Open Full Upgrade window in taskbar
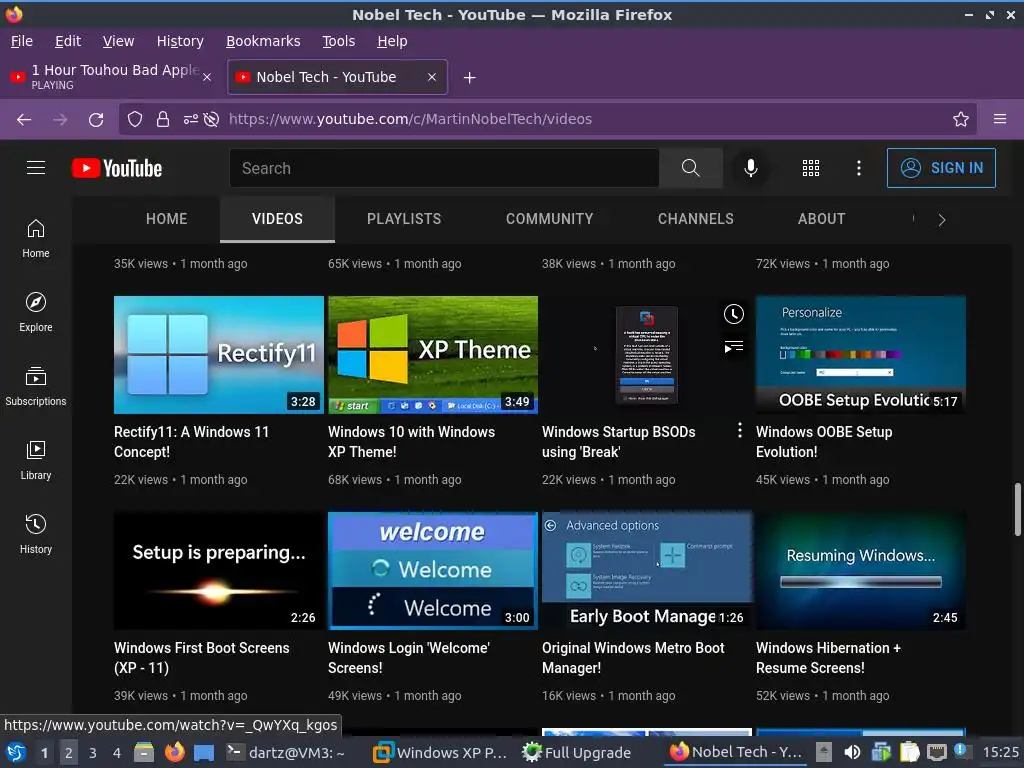The width and height of the screenshot is (1024, 768). [577, 753]
